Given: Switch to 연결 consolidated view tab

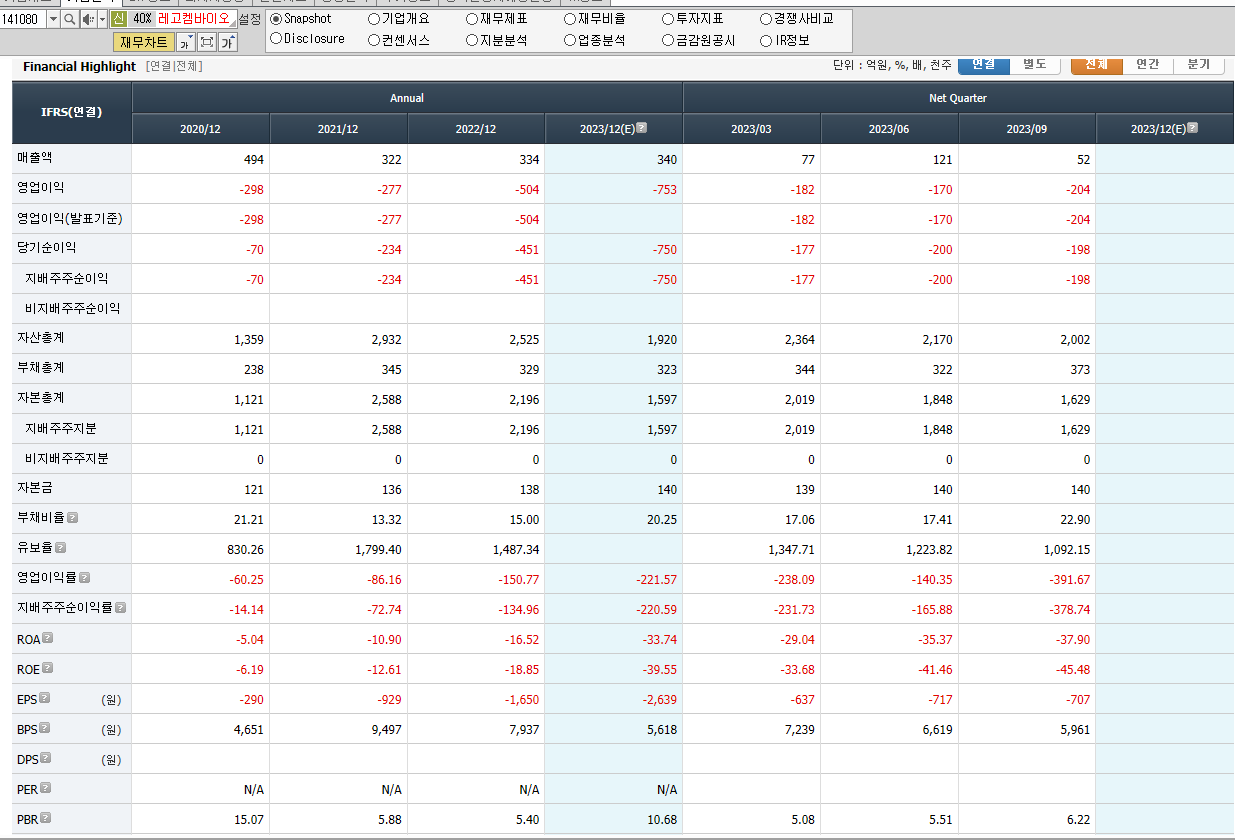Looking at the screenshot, I should [x=984, y=65].
